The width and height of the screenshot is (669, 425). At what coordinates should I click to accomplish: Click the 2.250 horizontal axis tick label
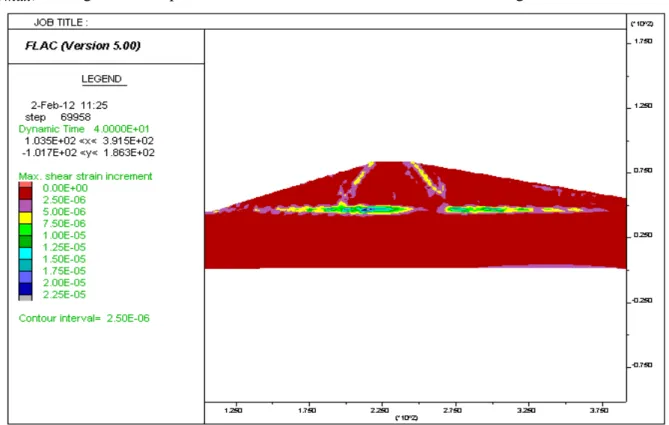point(380,410)
